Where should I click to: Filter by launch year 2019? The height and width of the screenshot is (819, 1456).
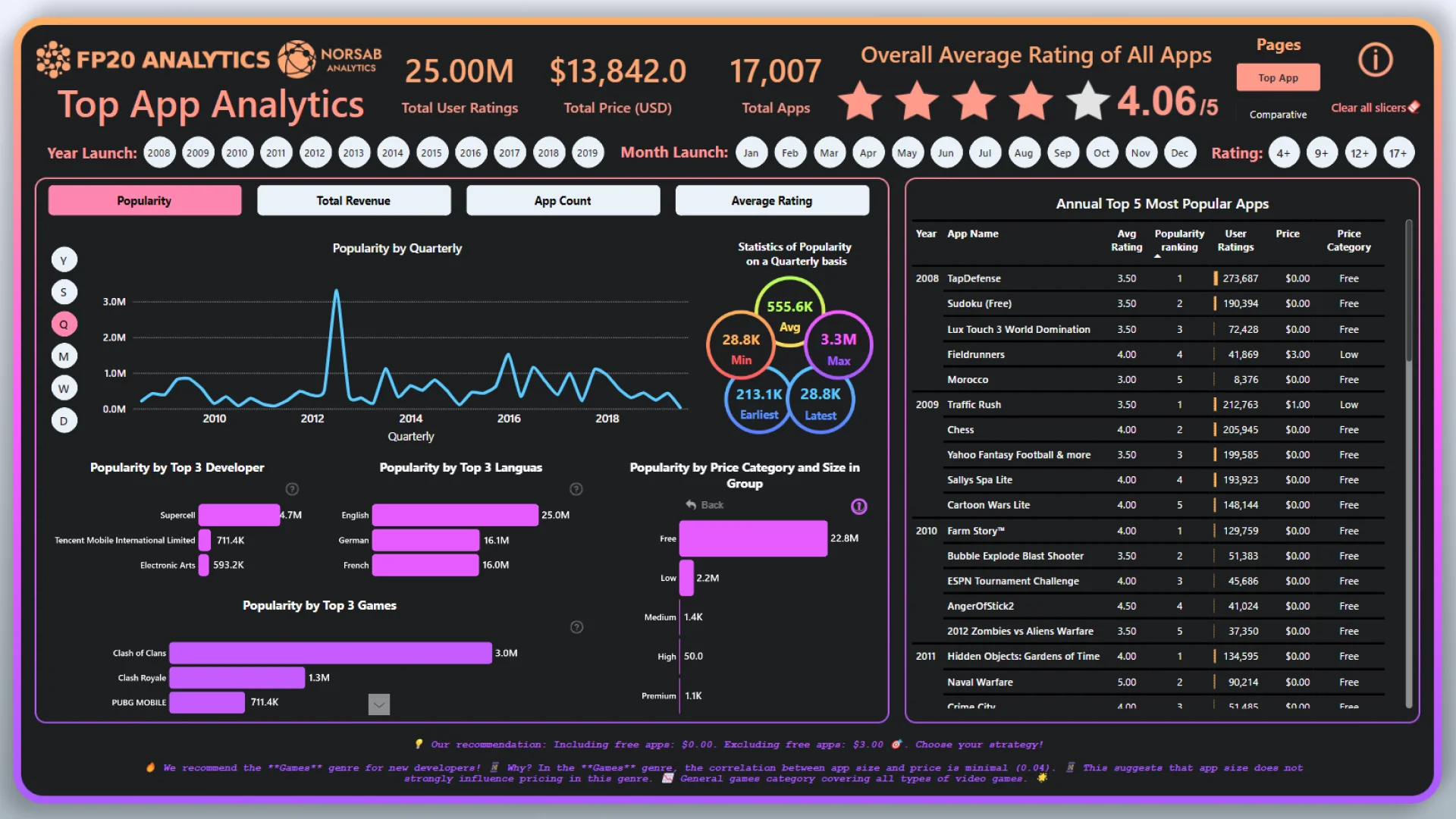pyautogui.click(x=588, y=153)
